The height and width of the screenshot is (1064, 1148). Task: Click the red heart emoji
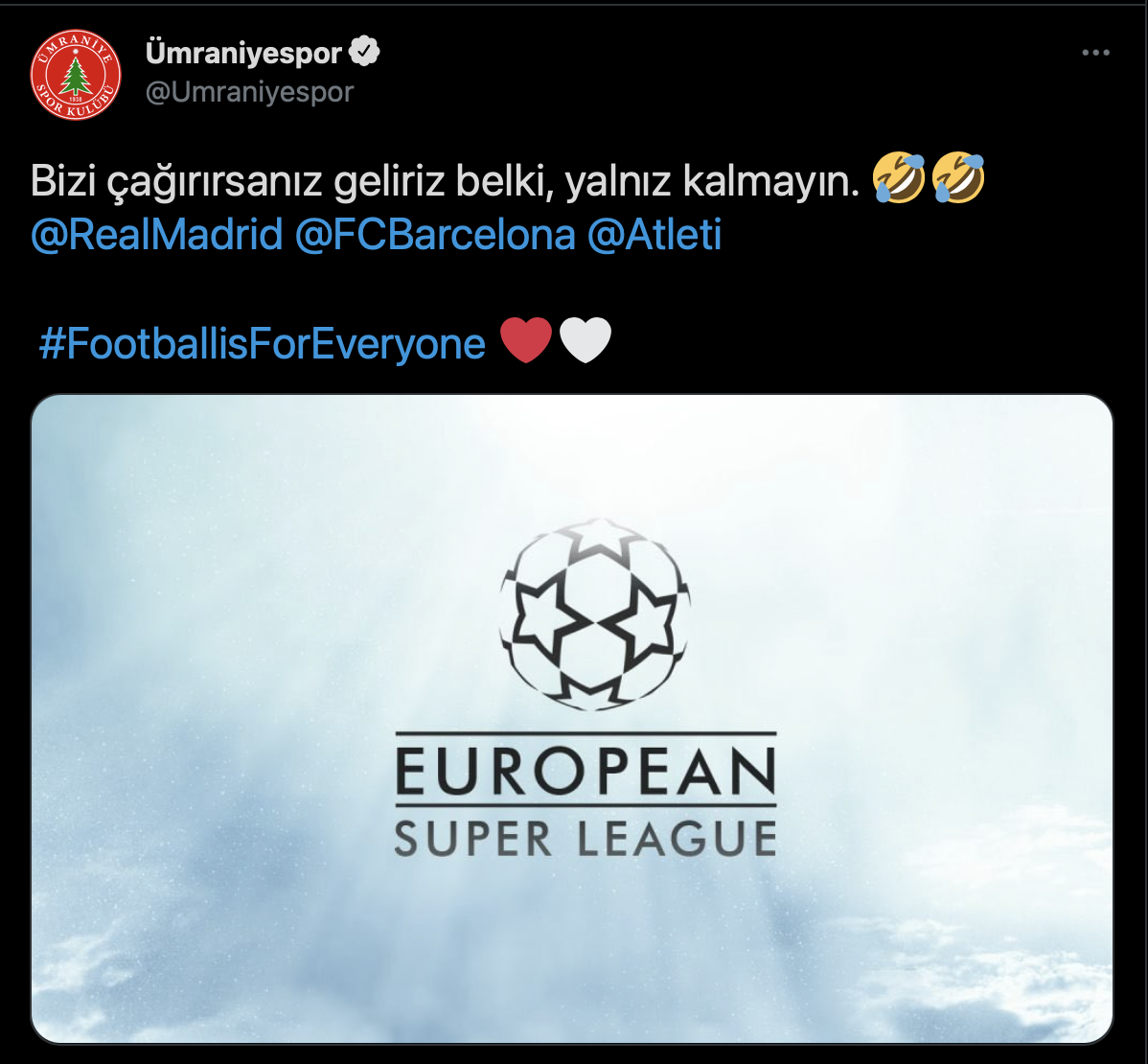(526, 339)
